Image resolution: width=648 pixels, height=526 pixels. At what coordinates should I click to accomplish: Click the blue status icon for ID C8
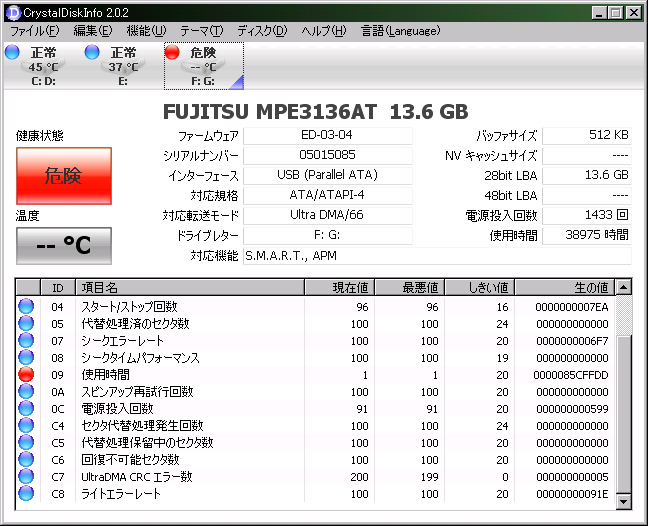pos(26,493)
